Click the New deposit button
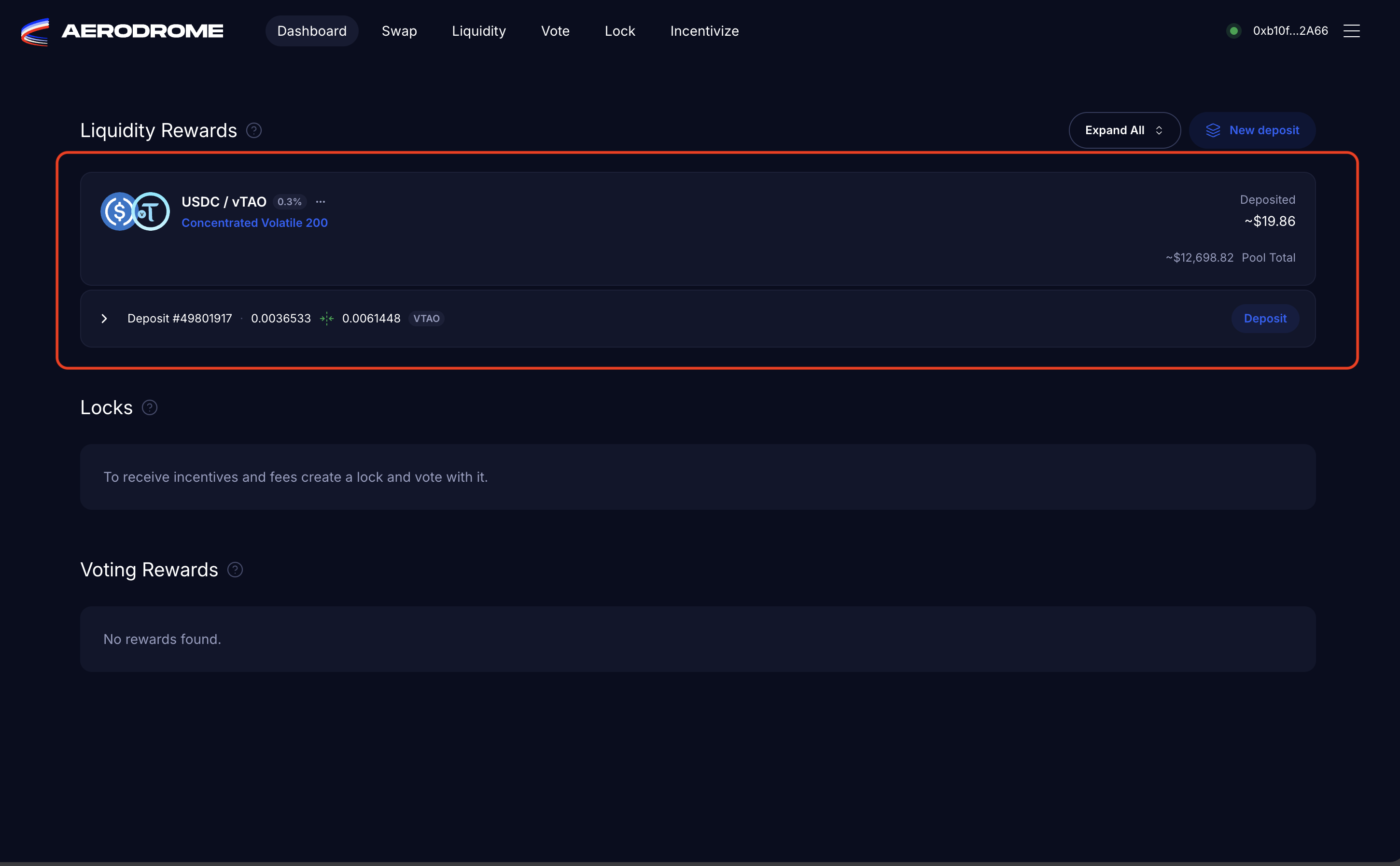The width and height of the screenshot is (1400, 866). 1252,131
